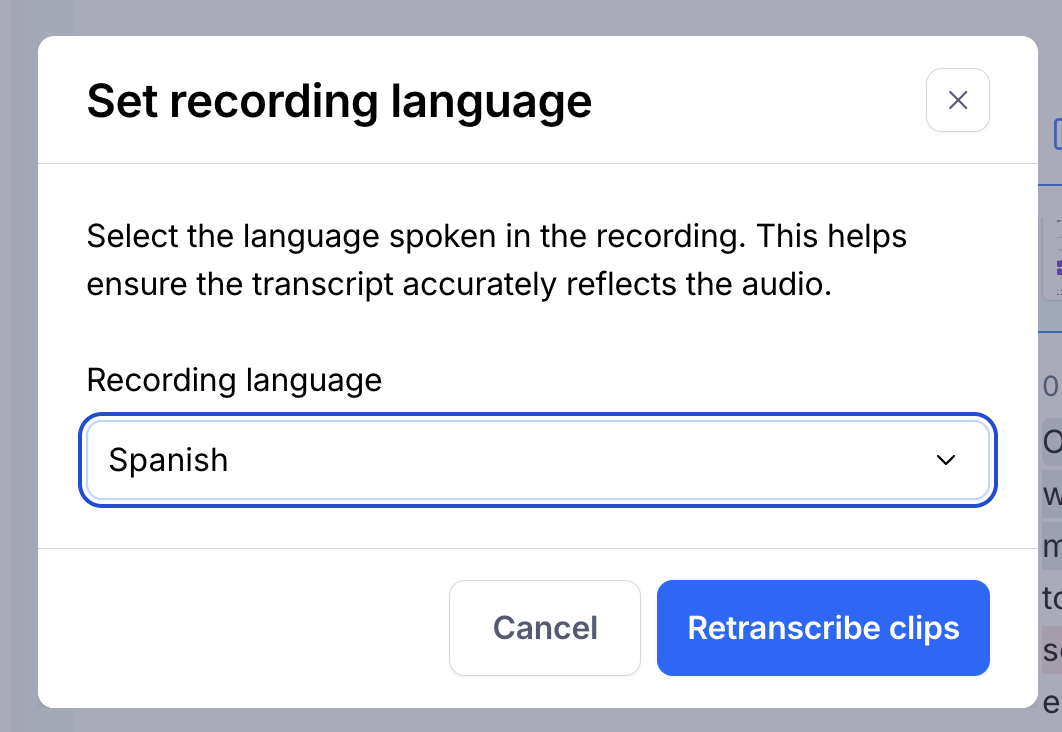Click the Set recording language heading

point(339,102)
